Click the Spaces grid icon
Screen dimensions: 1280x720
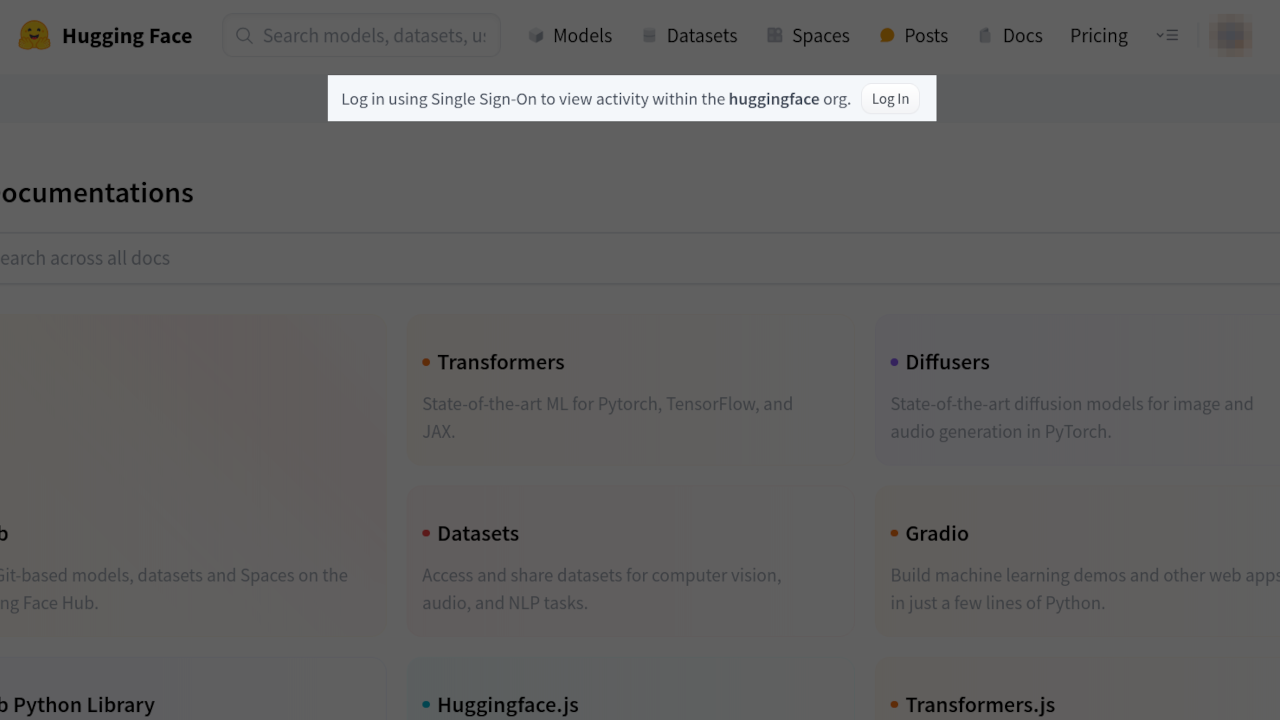pos(774,36)
